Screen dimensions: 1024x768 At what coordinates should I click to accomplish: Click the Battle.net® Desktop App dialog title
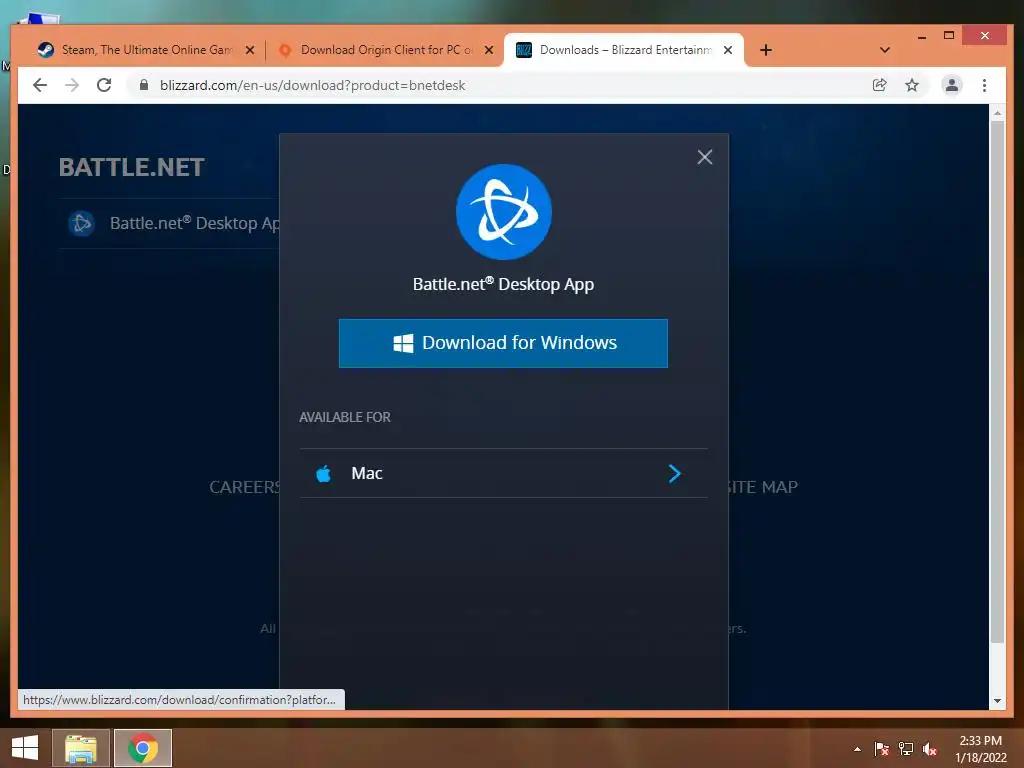504,284
